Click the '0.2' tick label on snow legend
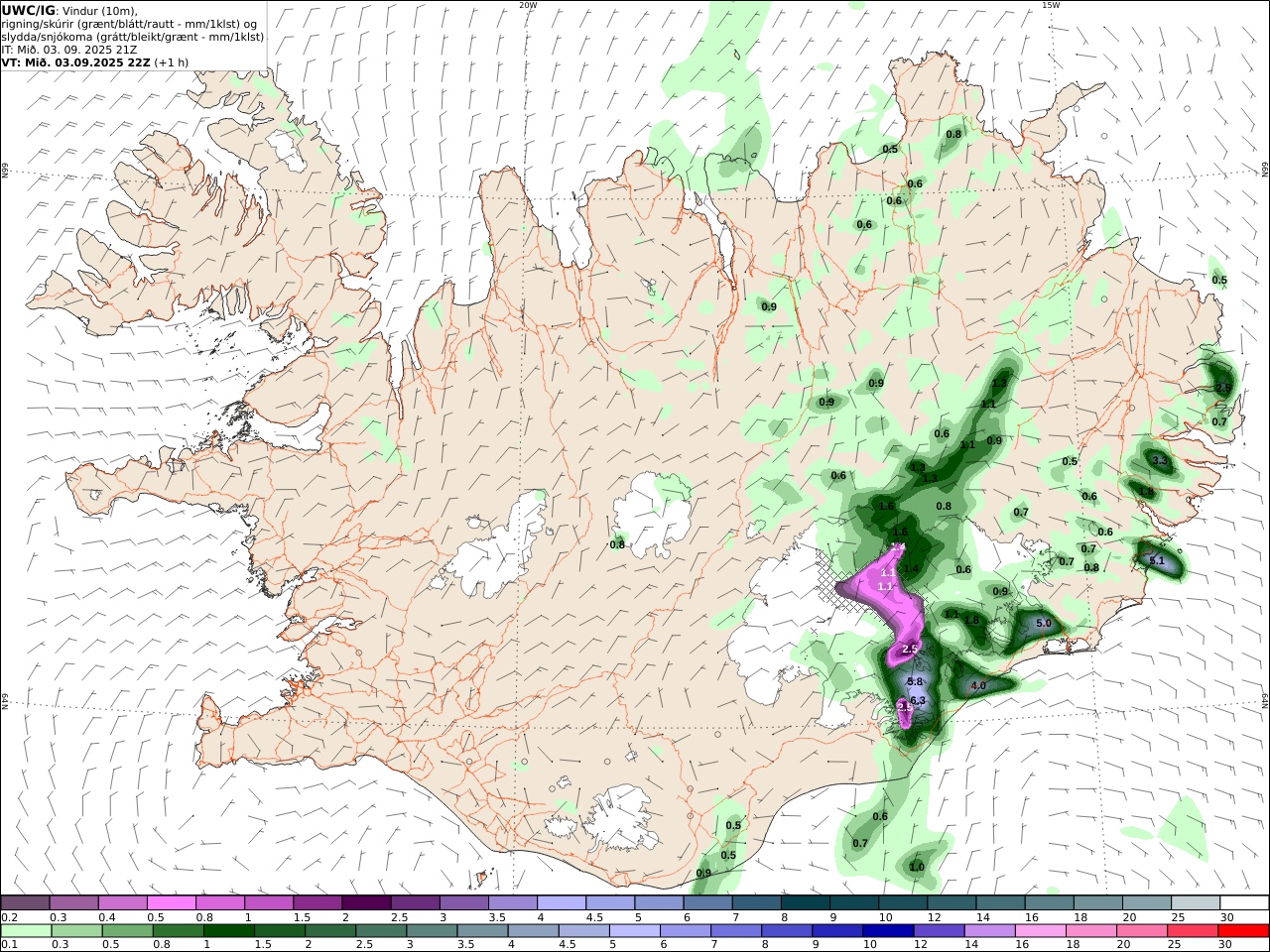This screenshot has height=952, width=1270. [x=8, y=917]
